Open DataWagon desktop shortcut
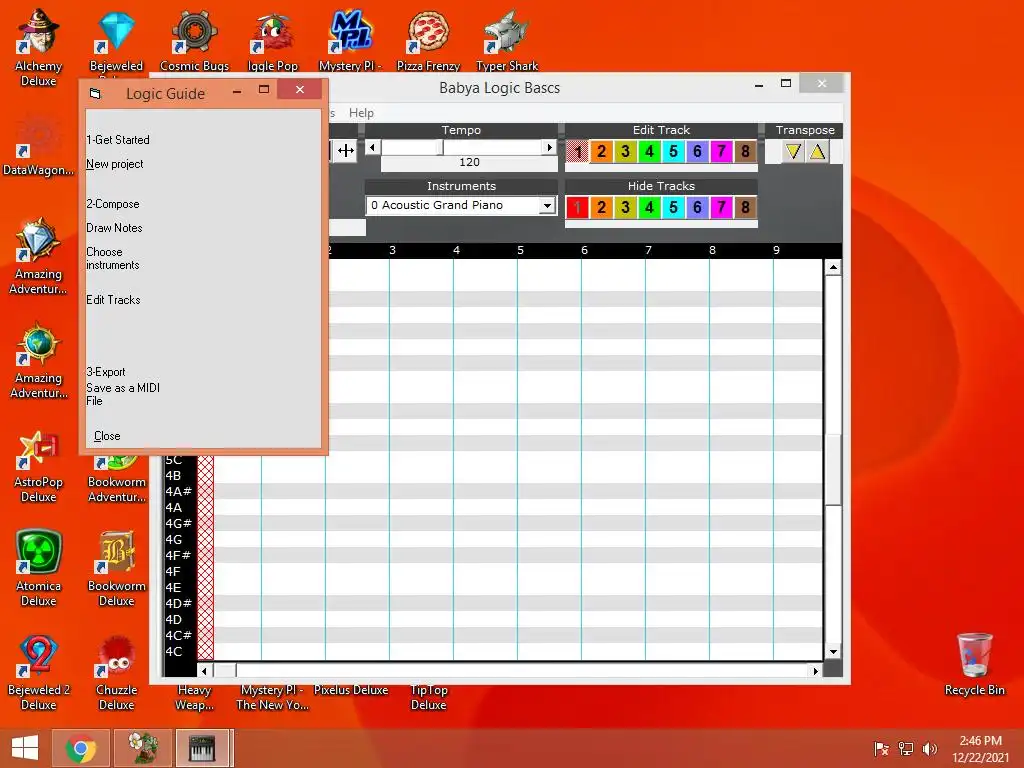The image size is (1024, 768). point(39,145)
